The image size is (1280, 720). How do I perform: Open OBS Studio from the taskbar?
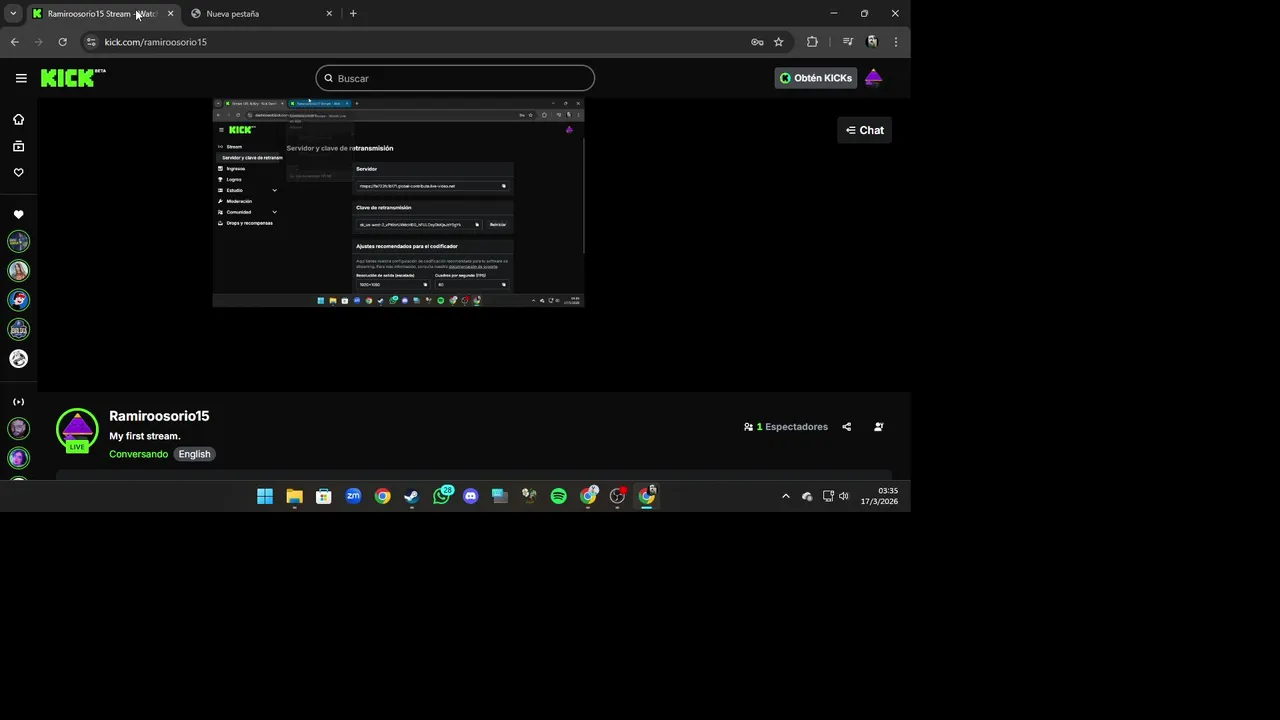618,496
